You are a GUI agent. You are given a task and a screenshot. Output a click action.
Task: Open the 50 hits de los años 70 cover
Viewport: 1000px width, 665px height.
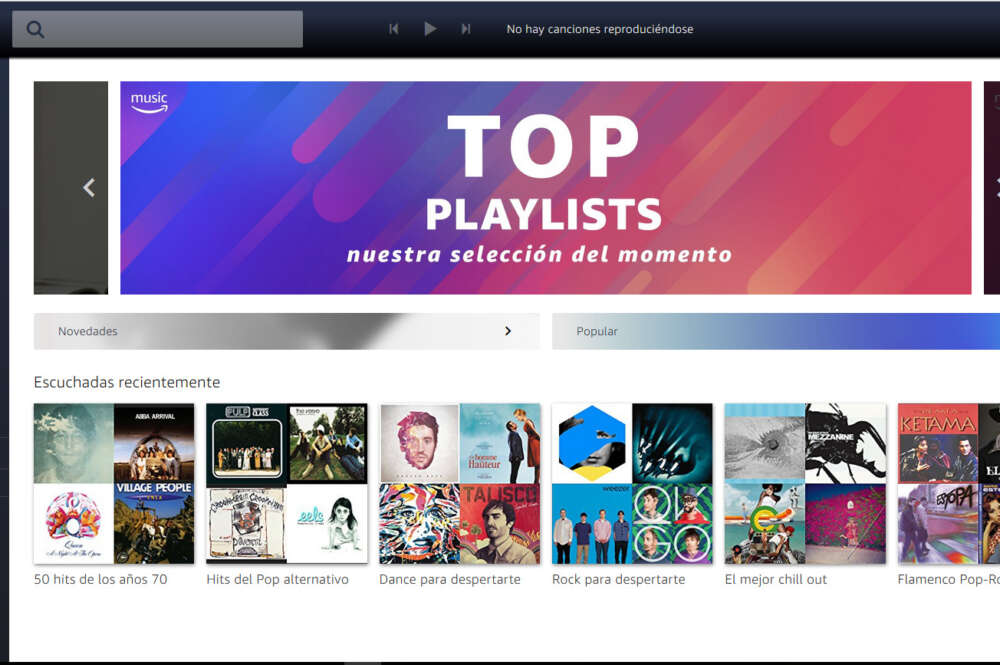tap(114, 483)
